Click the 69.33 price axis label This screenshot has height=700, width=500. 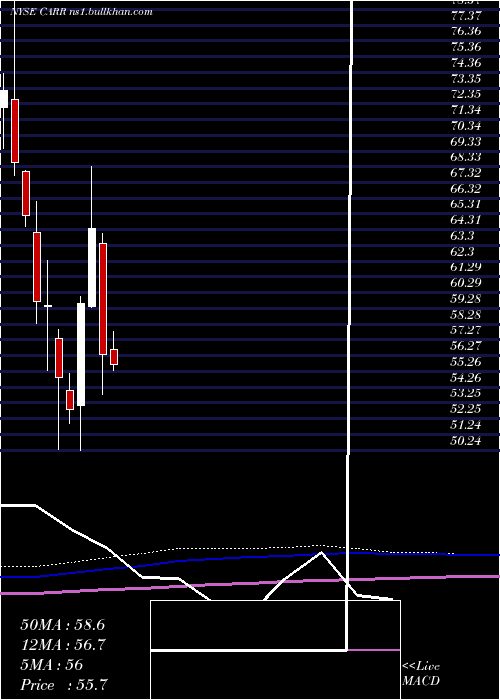pyautogui.click(x=465, y=142)
